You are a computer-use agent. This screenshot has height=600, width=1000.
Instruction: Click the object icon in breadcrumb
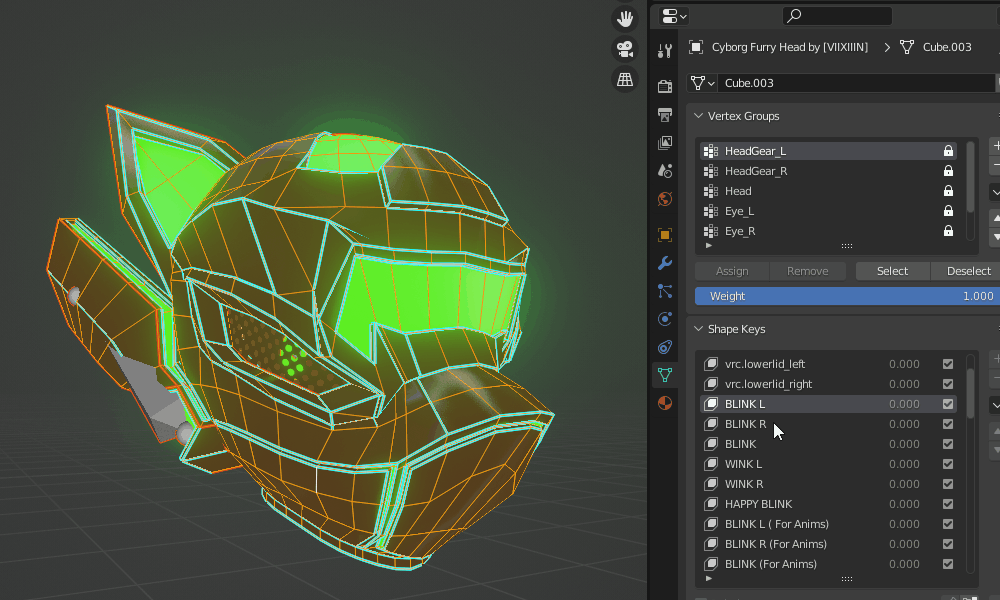click(696, 47)
